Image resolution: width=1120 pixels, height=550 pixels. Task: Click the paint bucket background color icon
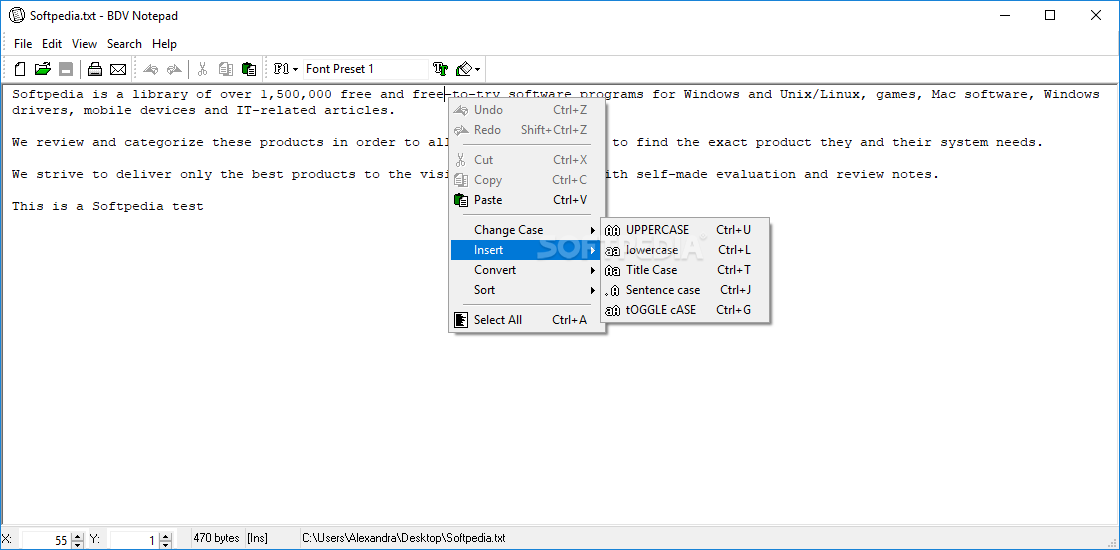pyautogui.click(x=464, y=69)
